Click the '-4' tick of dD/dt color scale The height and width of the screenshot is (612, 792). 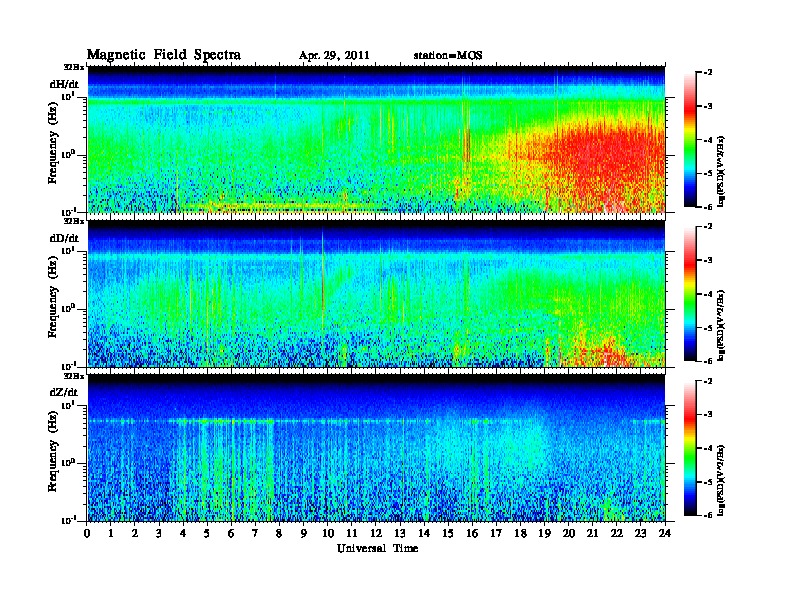click(708, 294)
